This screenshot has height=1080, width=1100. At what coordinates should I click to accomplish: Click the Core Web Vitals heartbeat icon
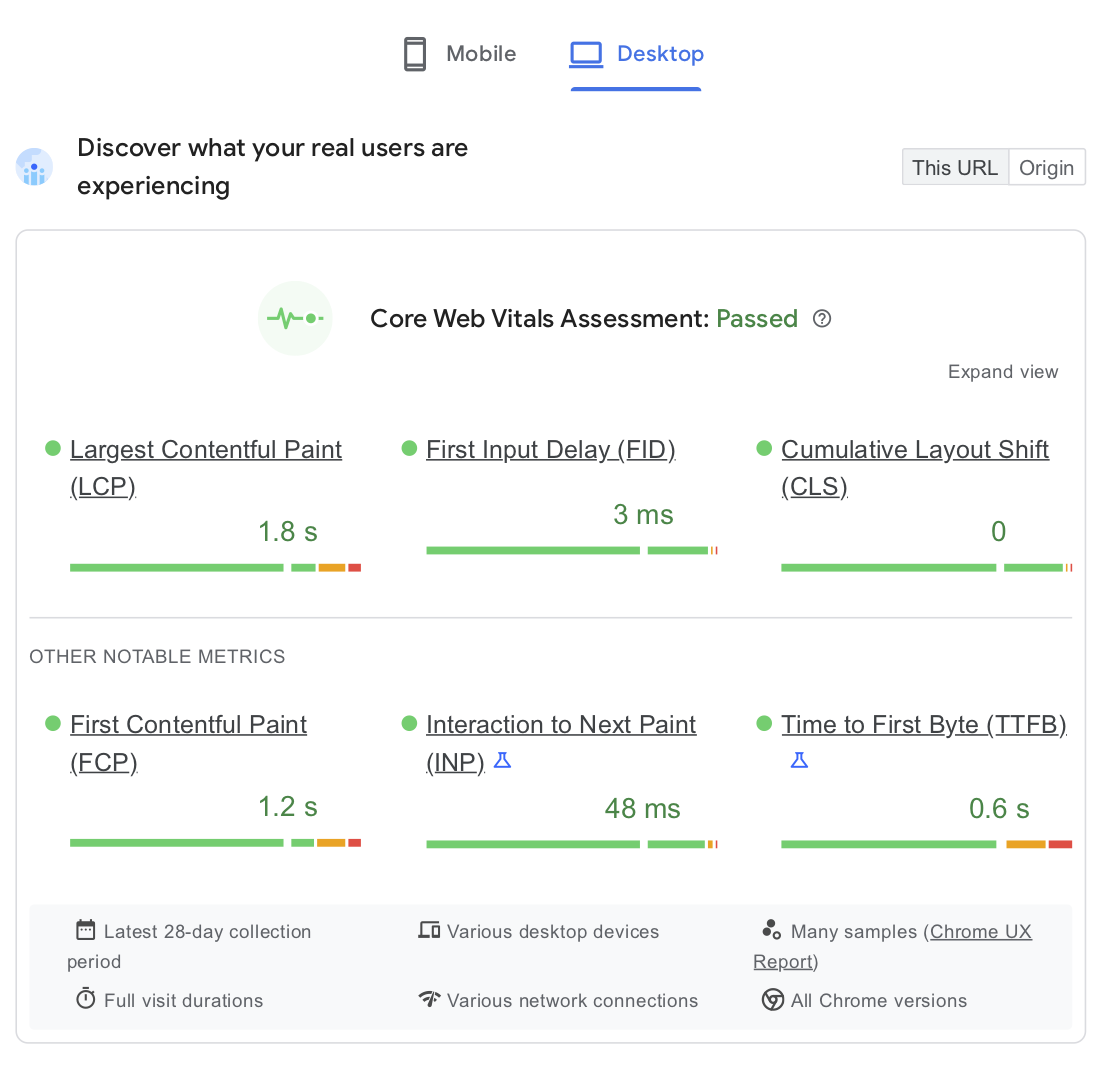(295, 318)
